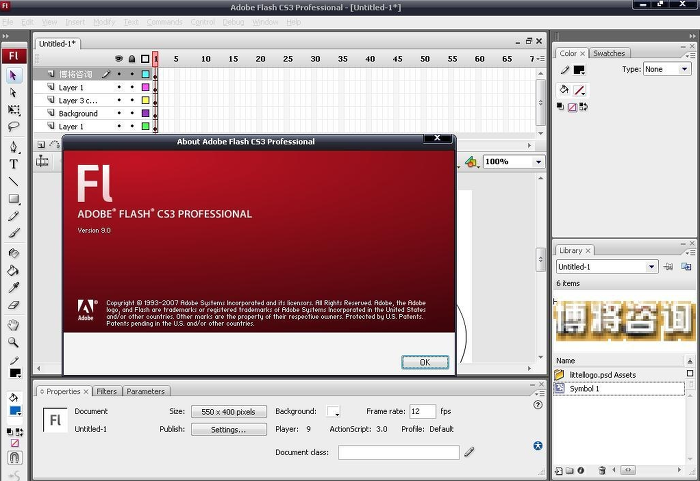This screenshot has height=481, width=700.
Task: Select the Eyedropper tool
Action: pyautogui.click(x=14, y=288)
